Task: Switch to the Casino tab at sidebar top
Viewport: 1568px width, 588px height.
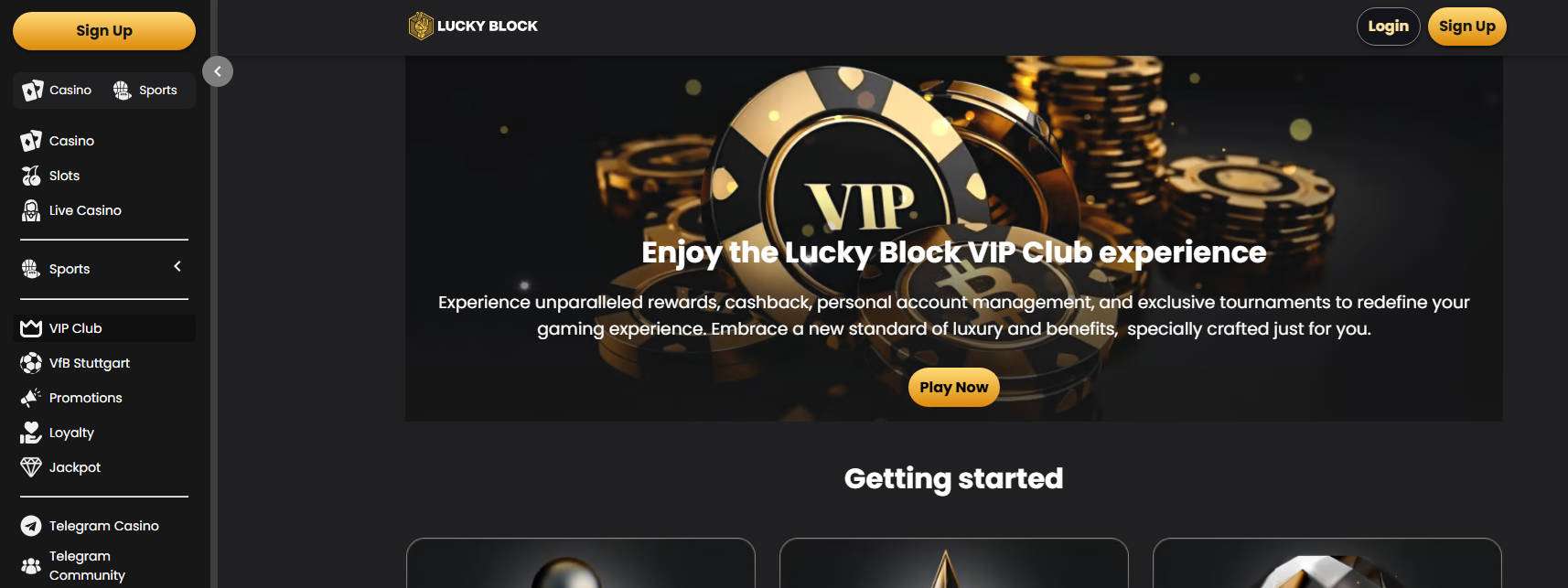Action: [x=58, y=90]
